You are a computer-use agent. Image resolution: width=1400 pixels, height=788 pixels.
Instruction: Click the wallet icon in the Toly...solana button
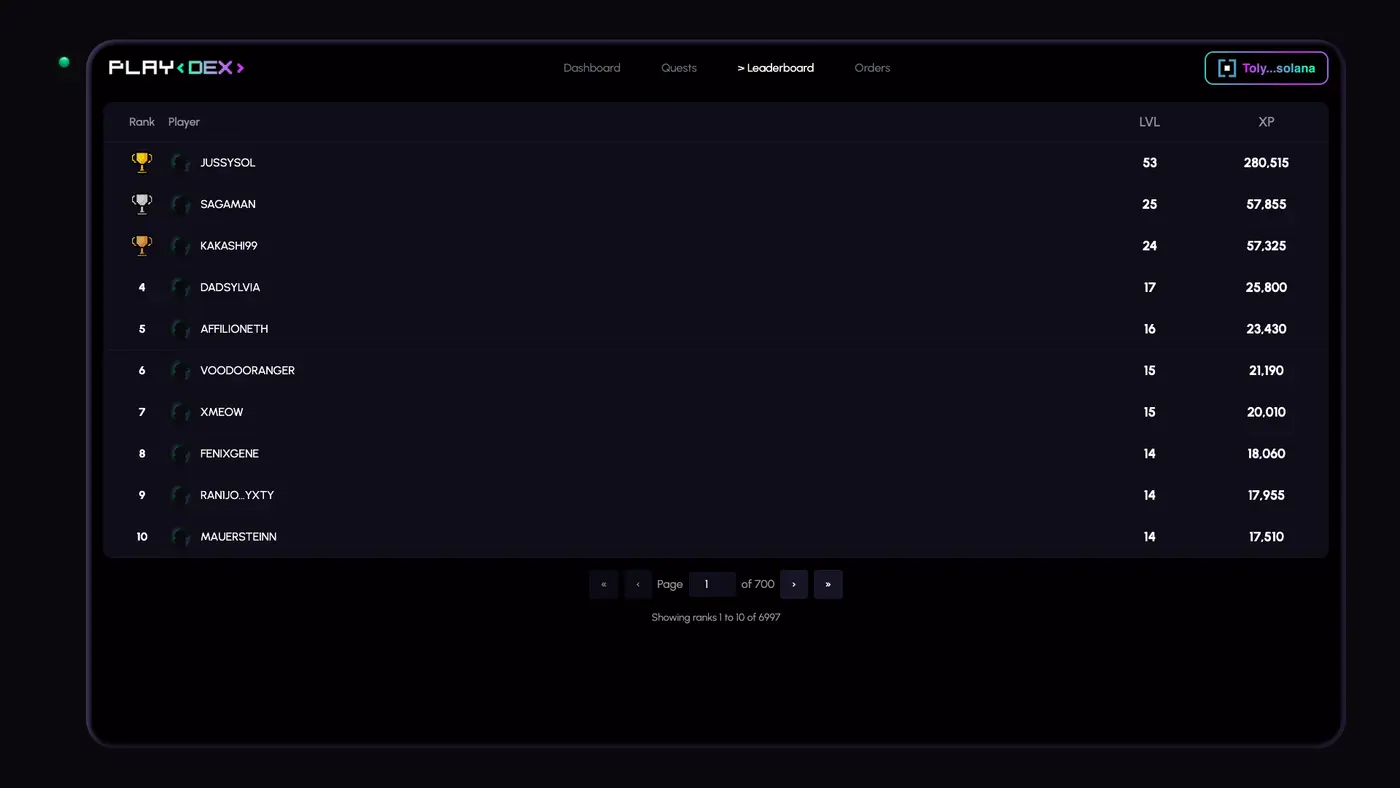1227,68
